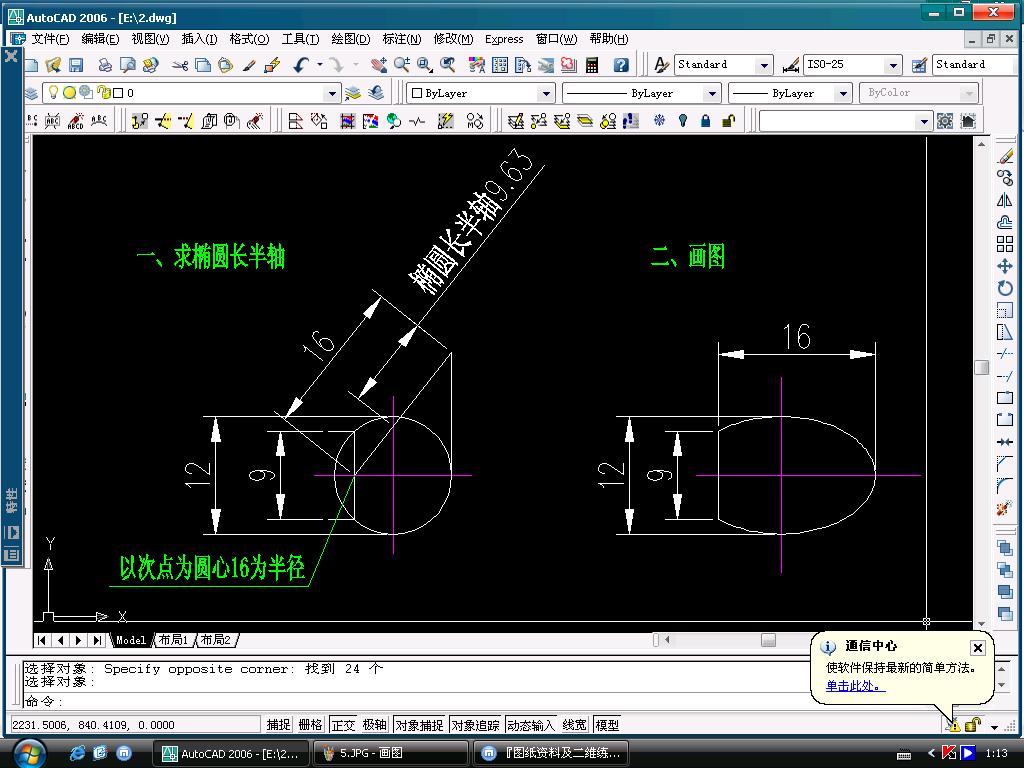Open the 编辑(E) menu

pyautogui.click(x=100, y=39)
